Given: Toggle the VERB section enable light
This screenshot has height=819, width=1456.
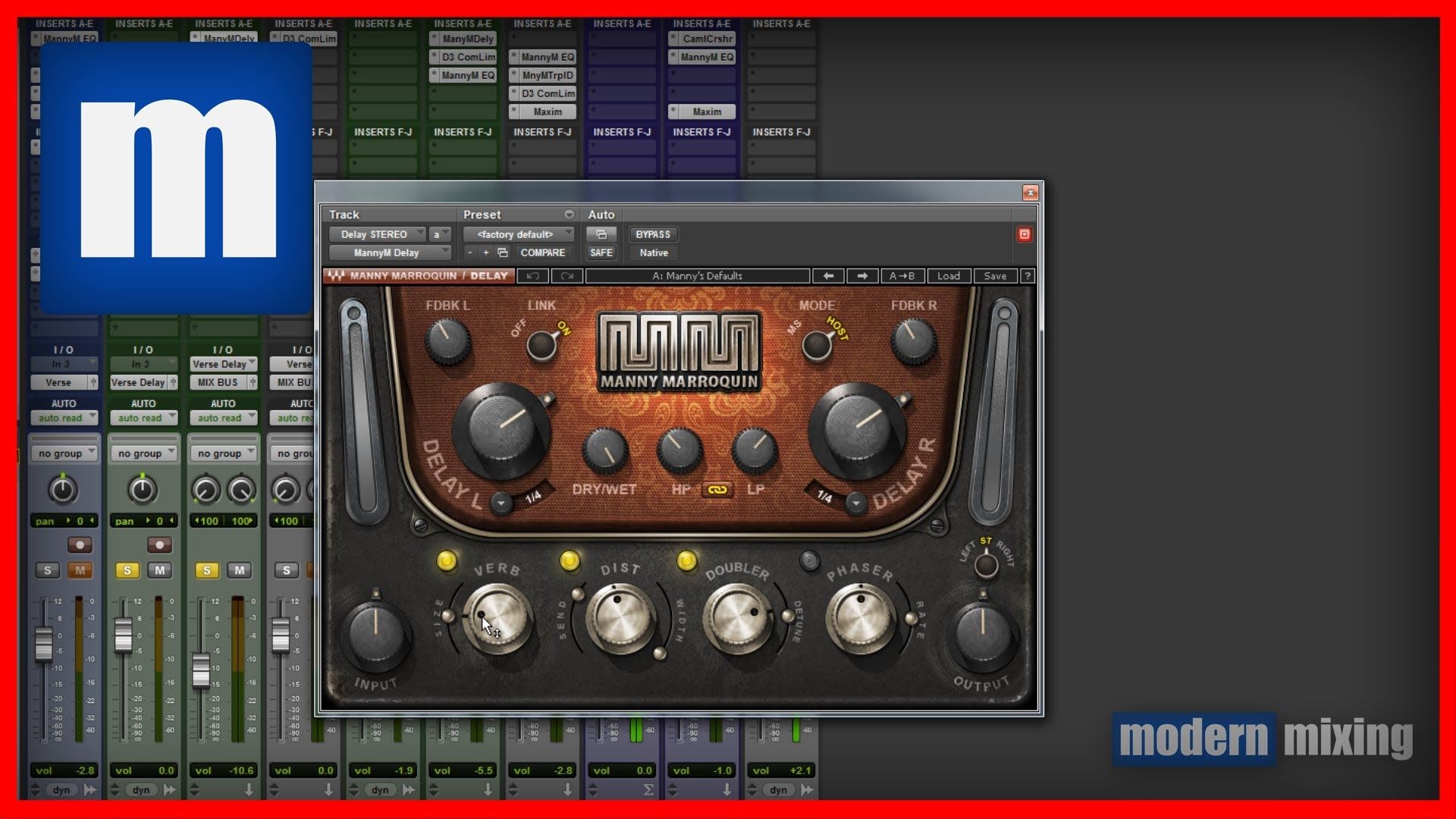Looking at the screenshot, I should pyautogui.click(x=447, y=560).
